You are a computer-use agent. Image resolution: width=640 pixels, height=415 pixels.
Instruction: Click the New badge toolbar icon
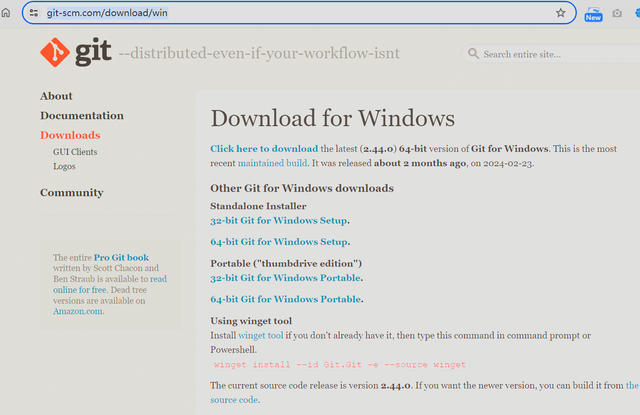[593, 14]
